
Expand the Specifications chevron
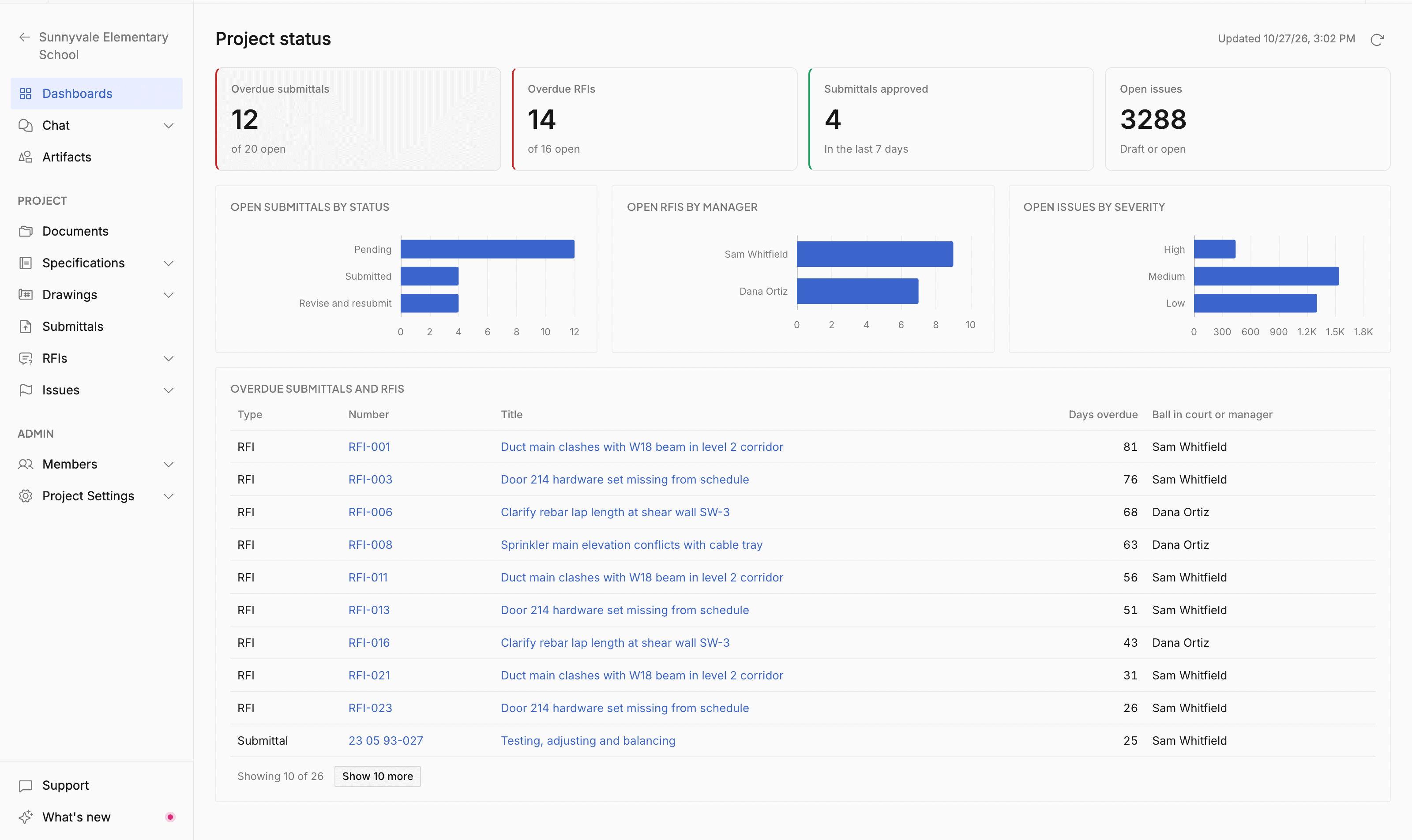tap(168, 263)
